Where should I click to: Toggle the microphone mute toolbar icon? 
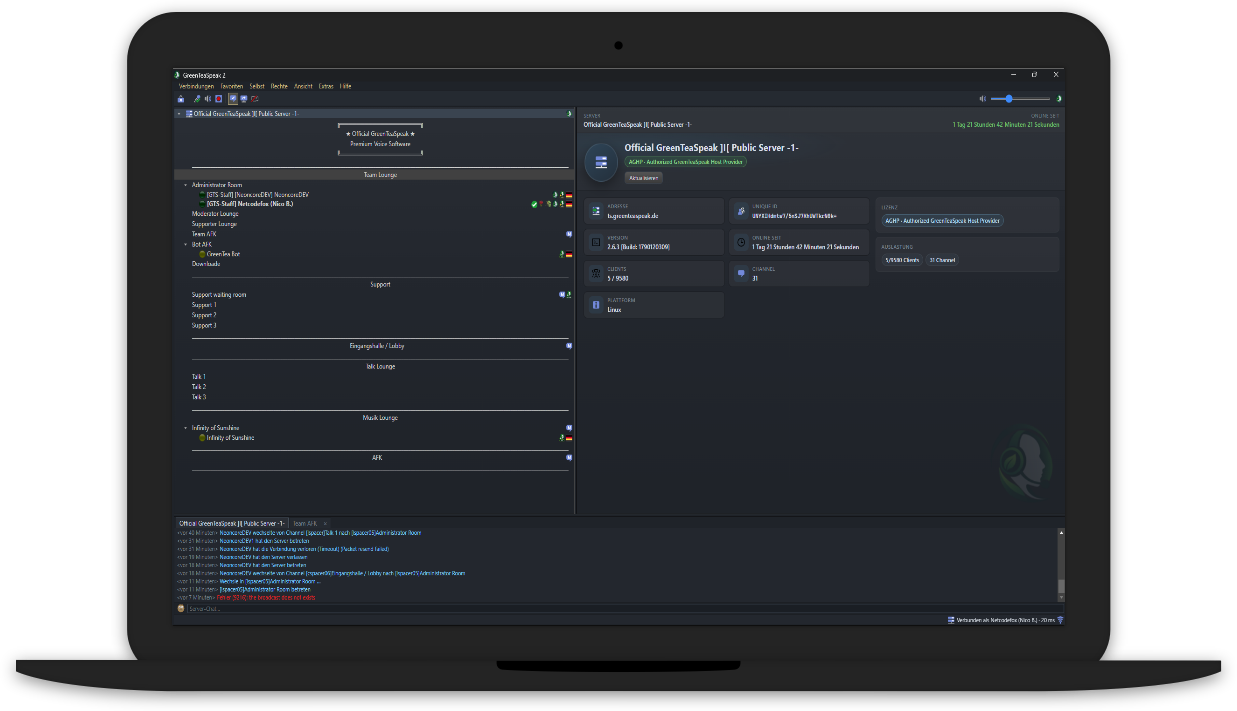click(x=197, y=99)
